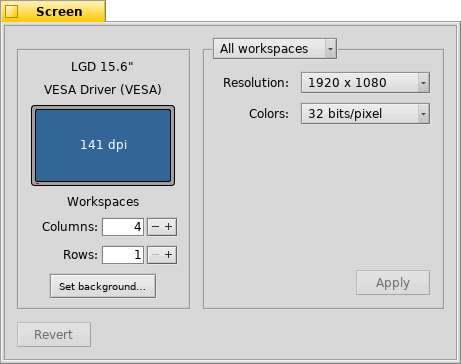Click the VESA Driver (VESA) text

103,90
